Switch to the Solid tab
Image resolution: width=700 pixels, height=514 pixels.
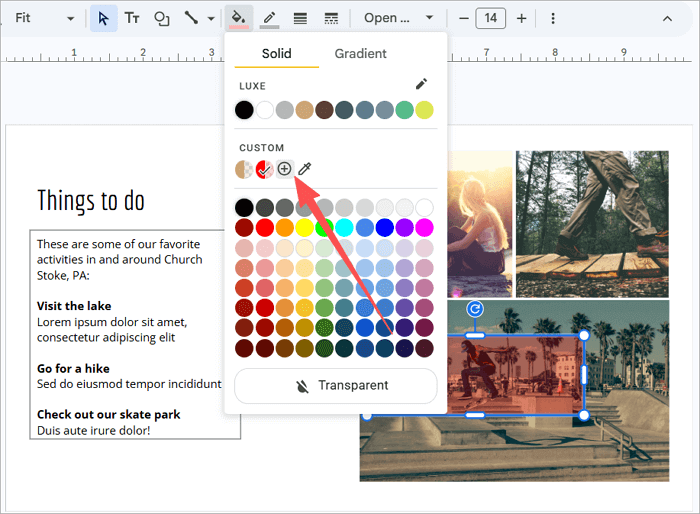pos(276,54)
